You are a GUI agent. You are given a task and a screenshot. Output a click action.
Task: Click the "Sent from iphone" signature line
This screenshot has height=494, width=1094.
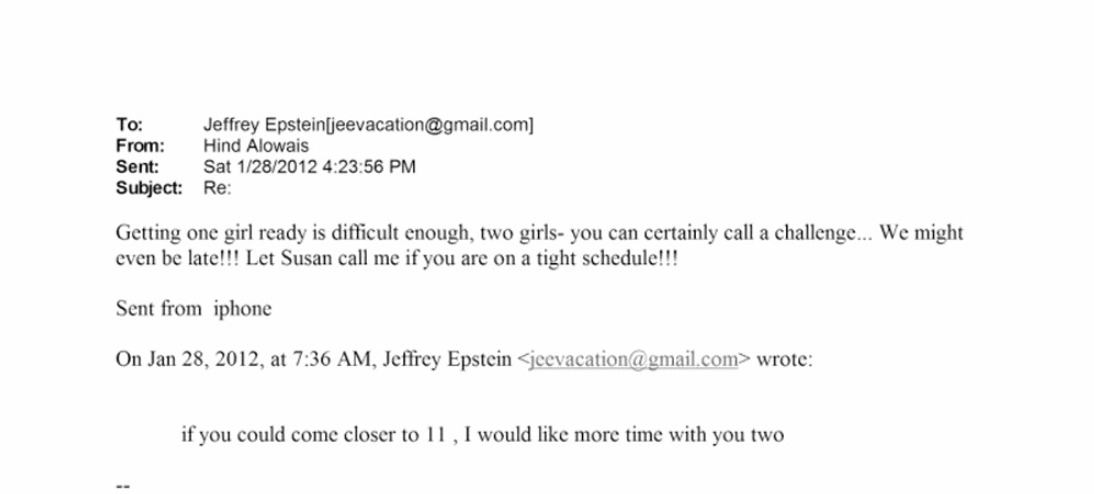[193, 309]
